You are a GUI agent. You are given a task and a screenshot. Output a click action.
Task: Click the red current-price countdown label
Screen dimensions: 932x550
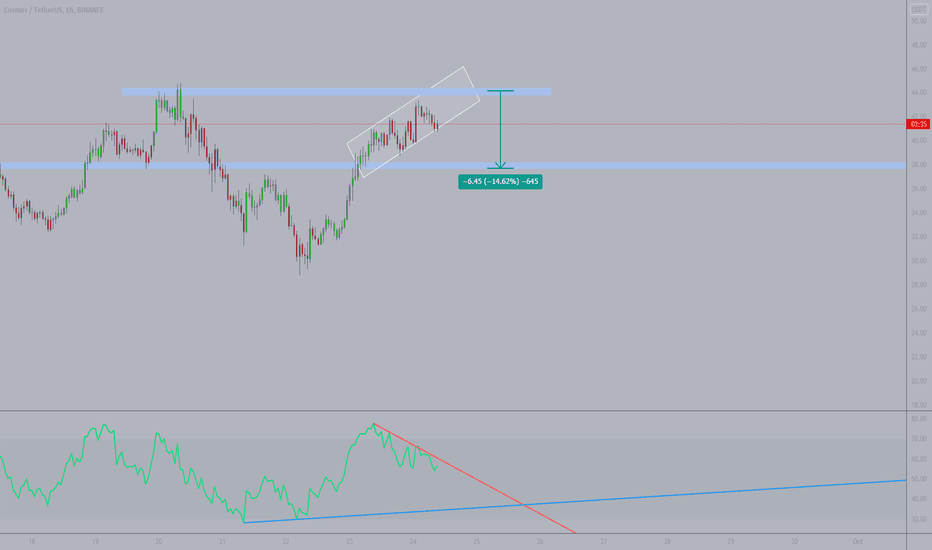coord(919,124)
